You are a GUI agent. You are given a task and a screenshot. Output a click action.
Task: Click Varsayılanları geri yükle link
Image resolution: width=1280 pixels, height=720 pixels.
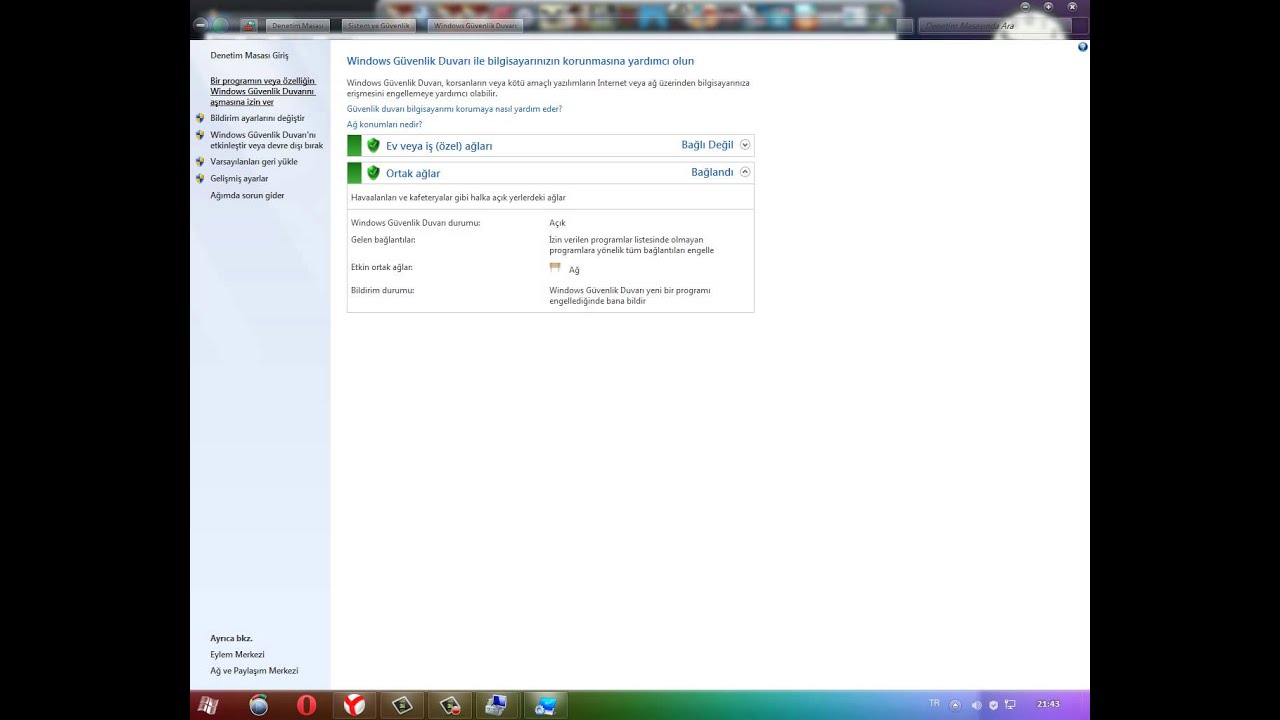(x=254, y=161)
